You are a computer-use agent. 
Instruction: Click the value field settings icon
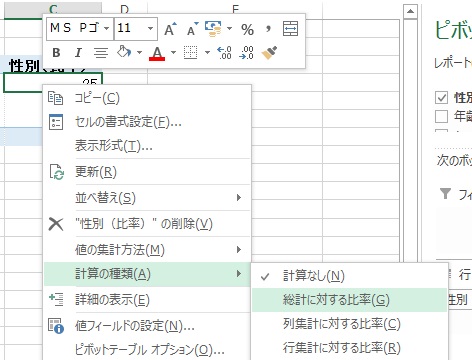(x=56, y=326)
